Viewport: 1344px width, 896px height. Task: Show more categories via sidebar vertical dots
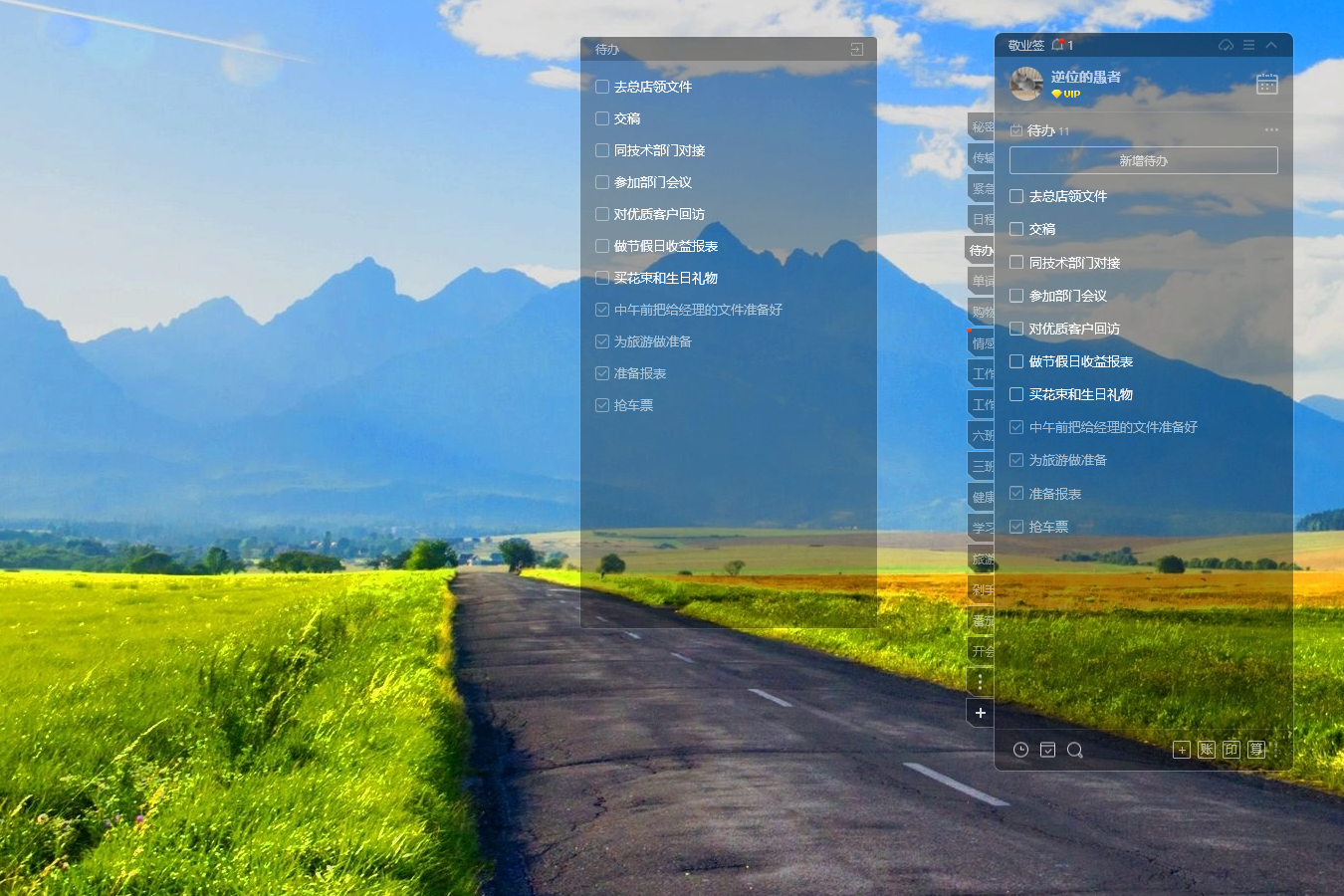click(x=980, y=682)
